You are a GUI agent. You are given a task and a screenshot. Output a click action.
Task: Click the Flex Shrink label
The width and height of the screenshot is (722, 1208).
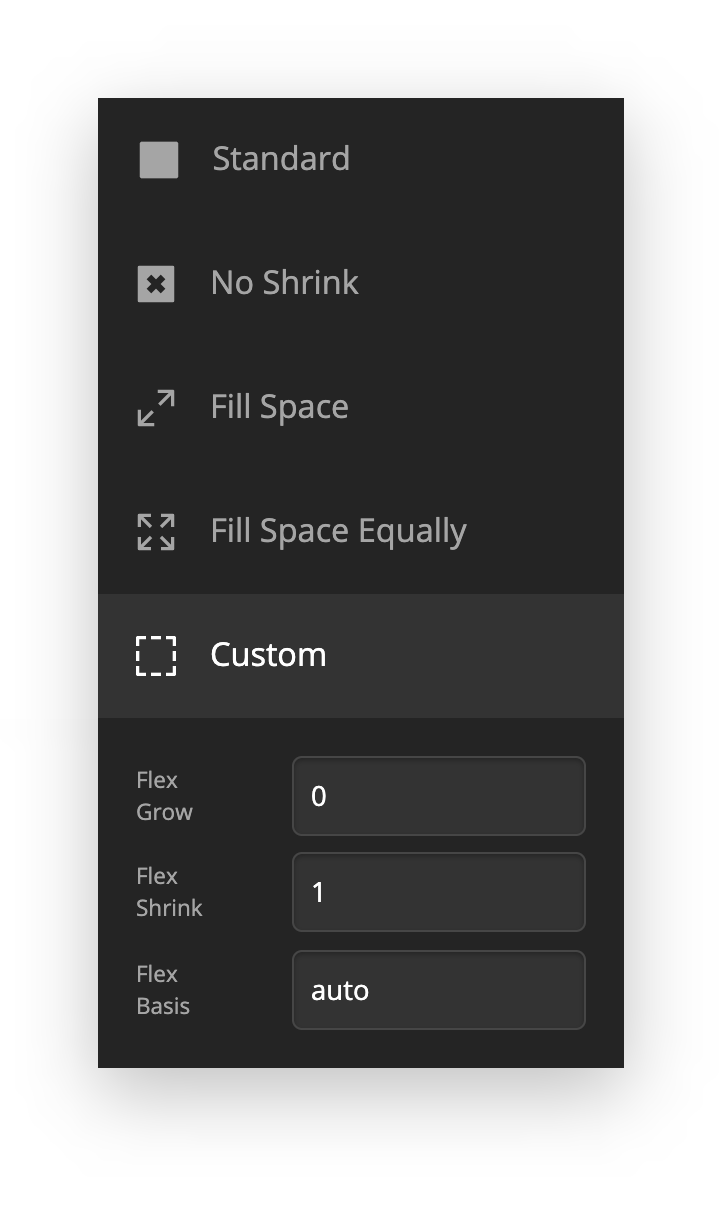(x=169, y=892)
